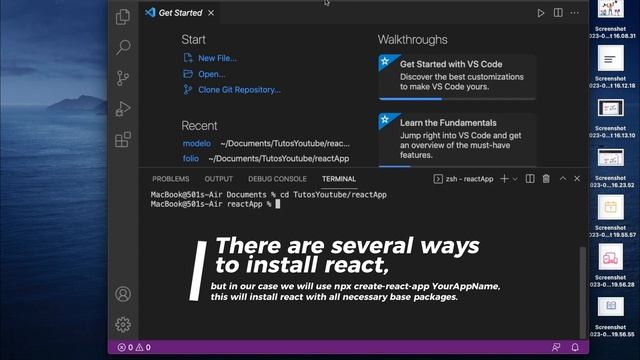Switch to the Debug Console tab
The height and width of the screenshot is (360, 640).
click(x=277, y=179)
